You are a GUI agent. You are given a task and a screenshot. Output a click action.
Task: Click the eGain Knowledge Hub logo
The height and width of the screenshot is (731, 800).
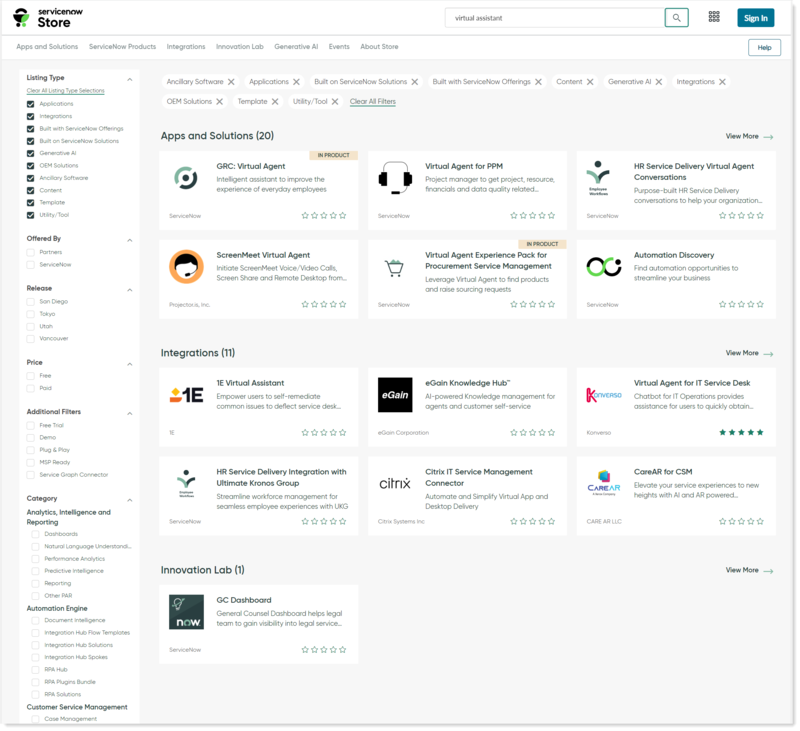(395, 395)
